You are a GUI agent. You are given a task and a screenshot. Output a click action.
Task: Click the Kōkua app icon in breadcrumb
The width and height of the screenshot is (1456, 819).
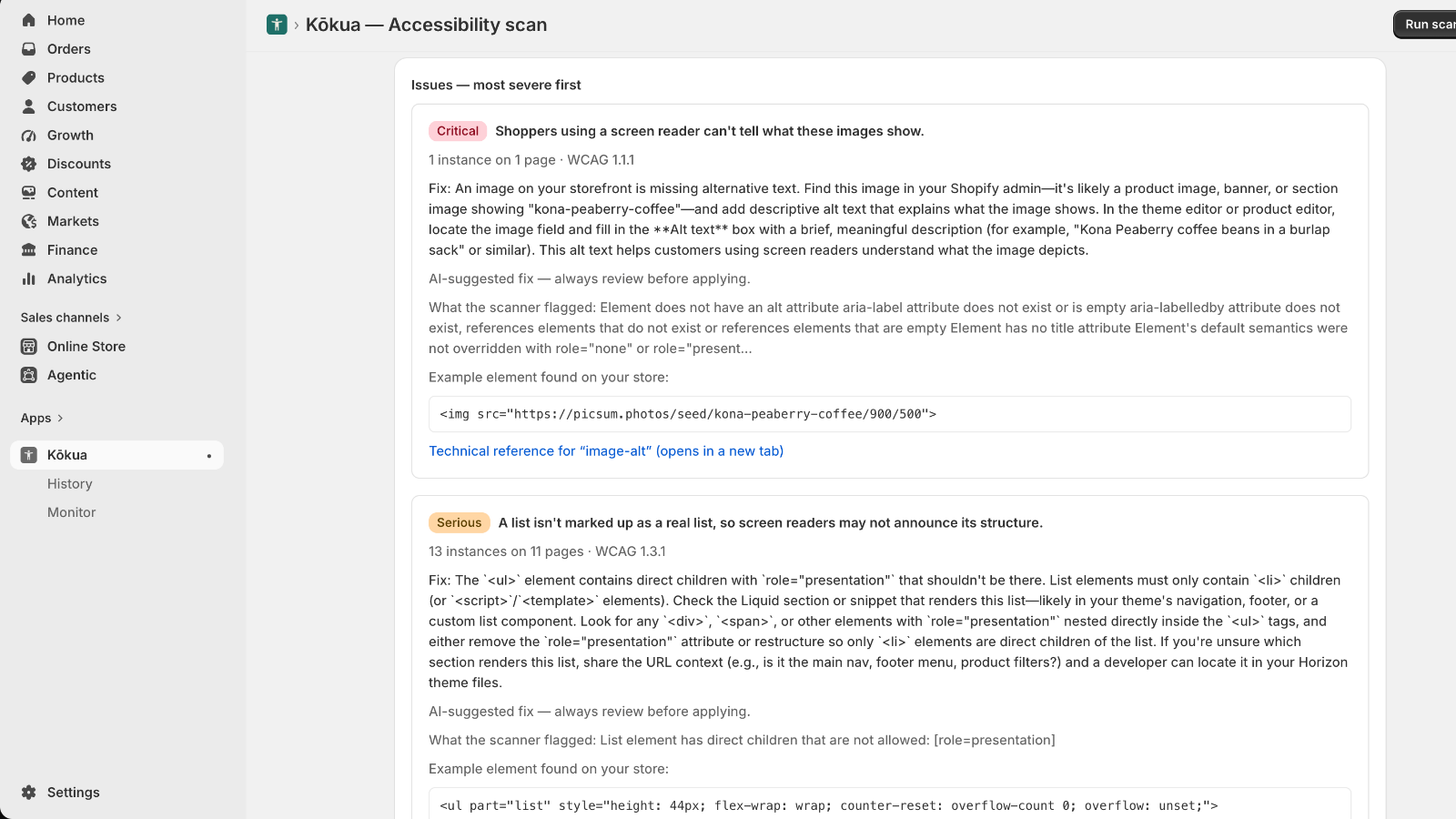point(277,25)
